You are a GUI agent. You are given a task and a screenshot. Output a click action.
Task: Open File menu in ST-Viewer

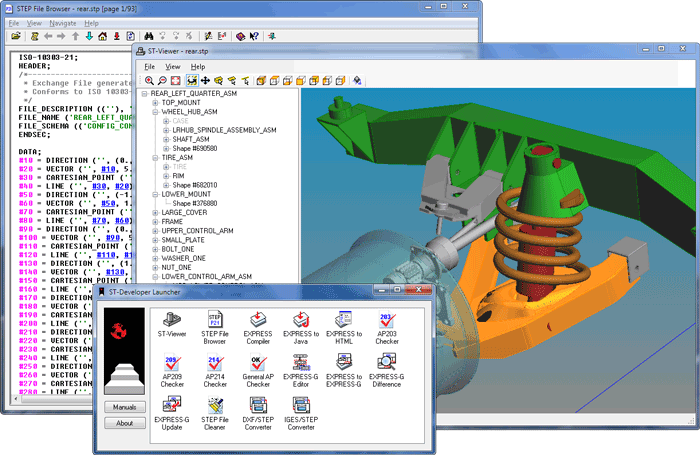(x=150, y=67)
